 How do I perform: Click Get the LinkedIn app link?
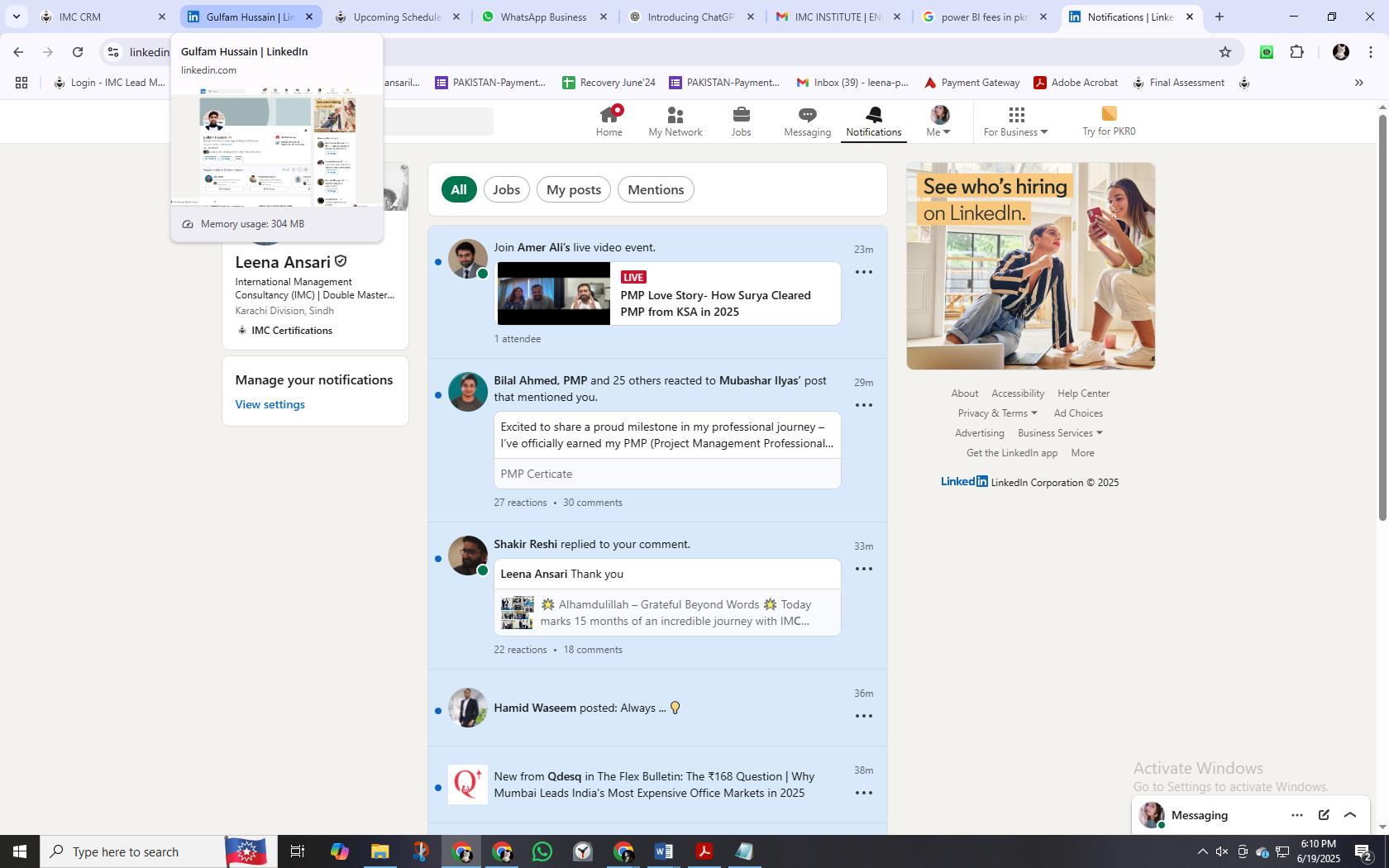[x=1012, y=453]
